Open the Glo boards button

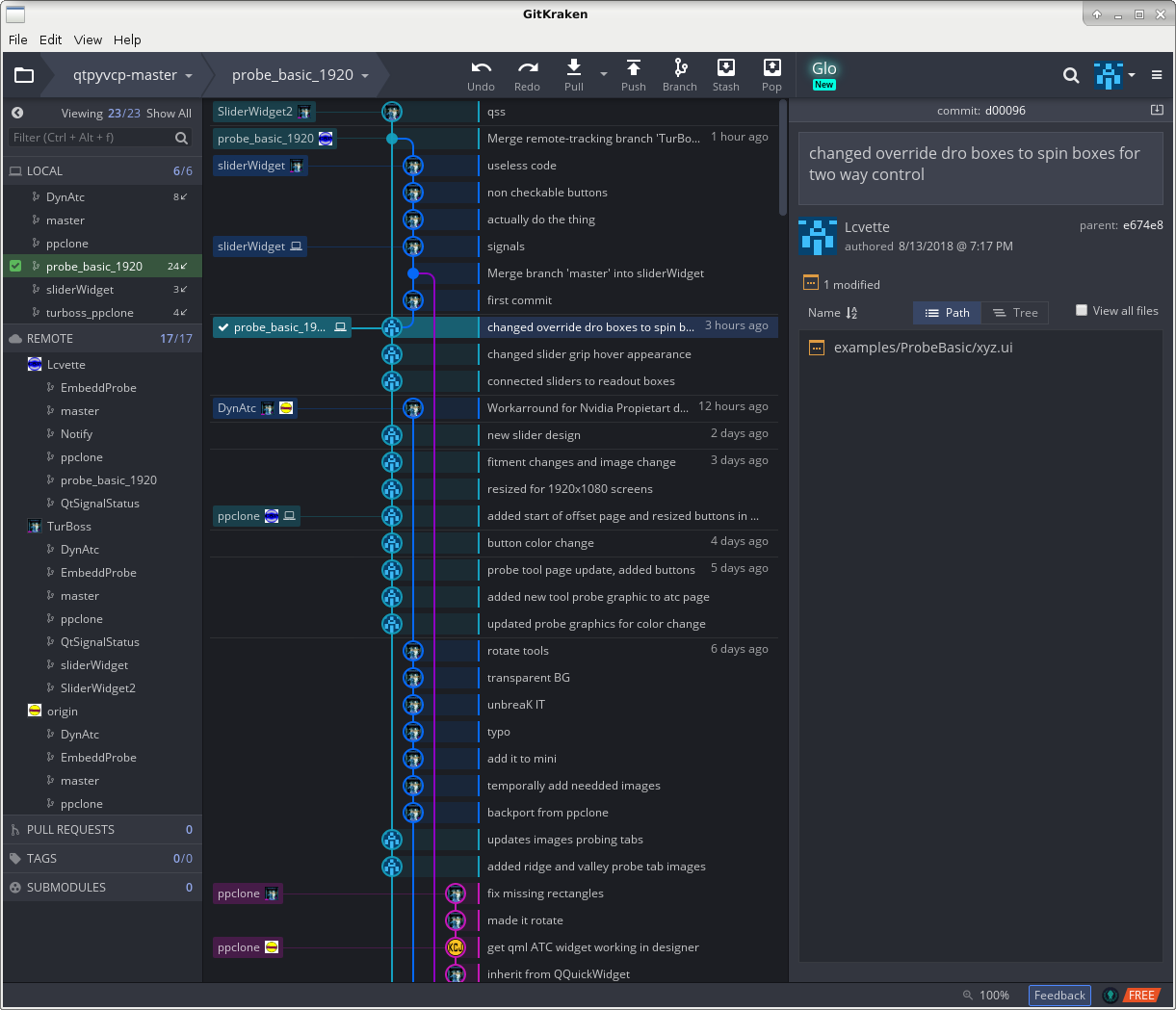point(823,74)
